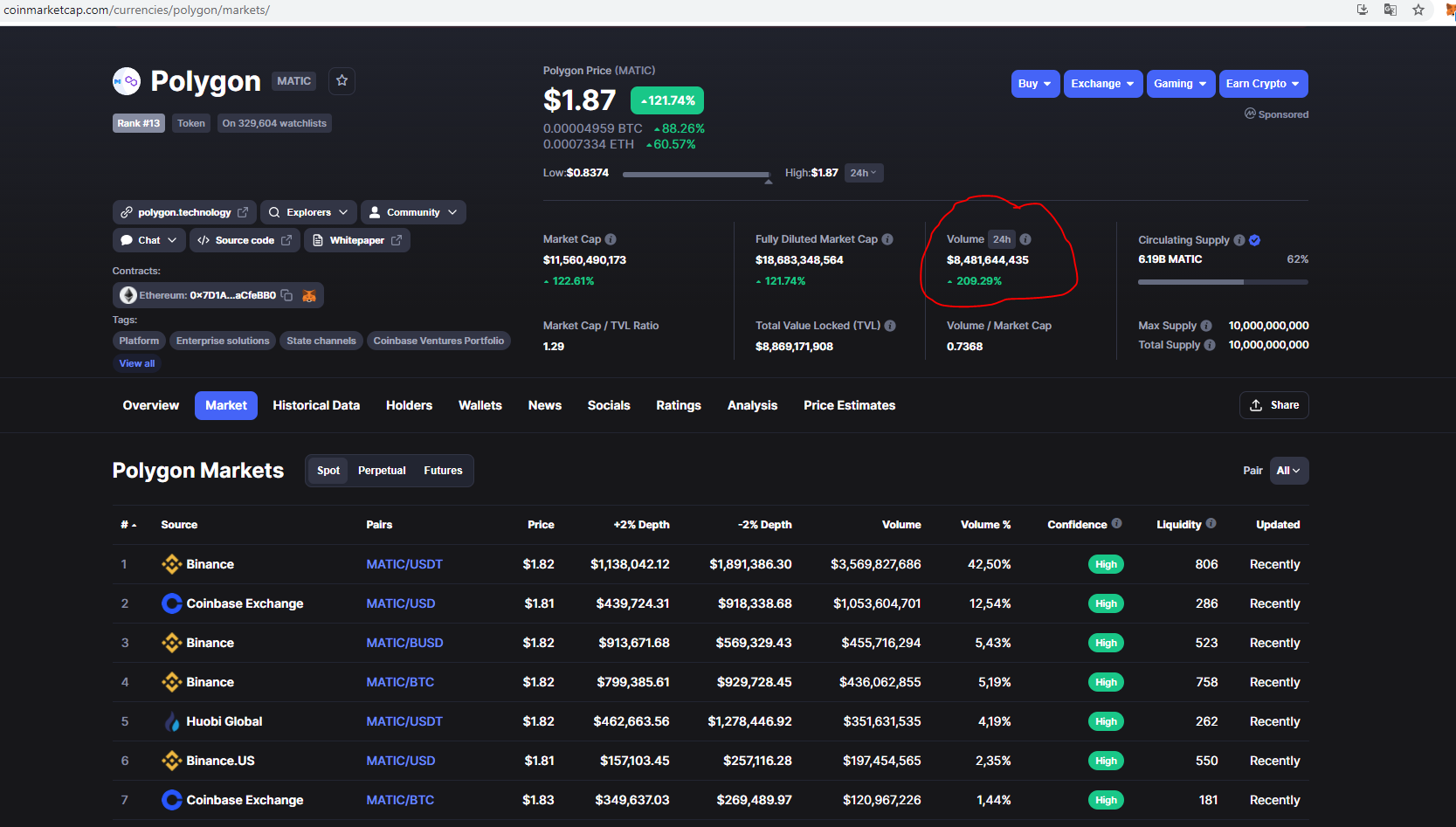Click the circulating supply progress bar
The image size is (1456, 827).
(x=1223, y=282)
